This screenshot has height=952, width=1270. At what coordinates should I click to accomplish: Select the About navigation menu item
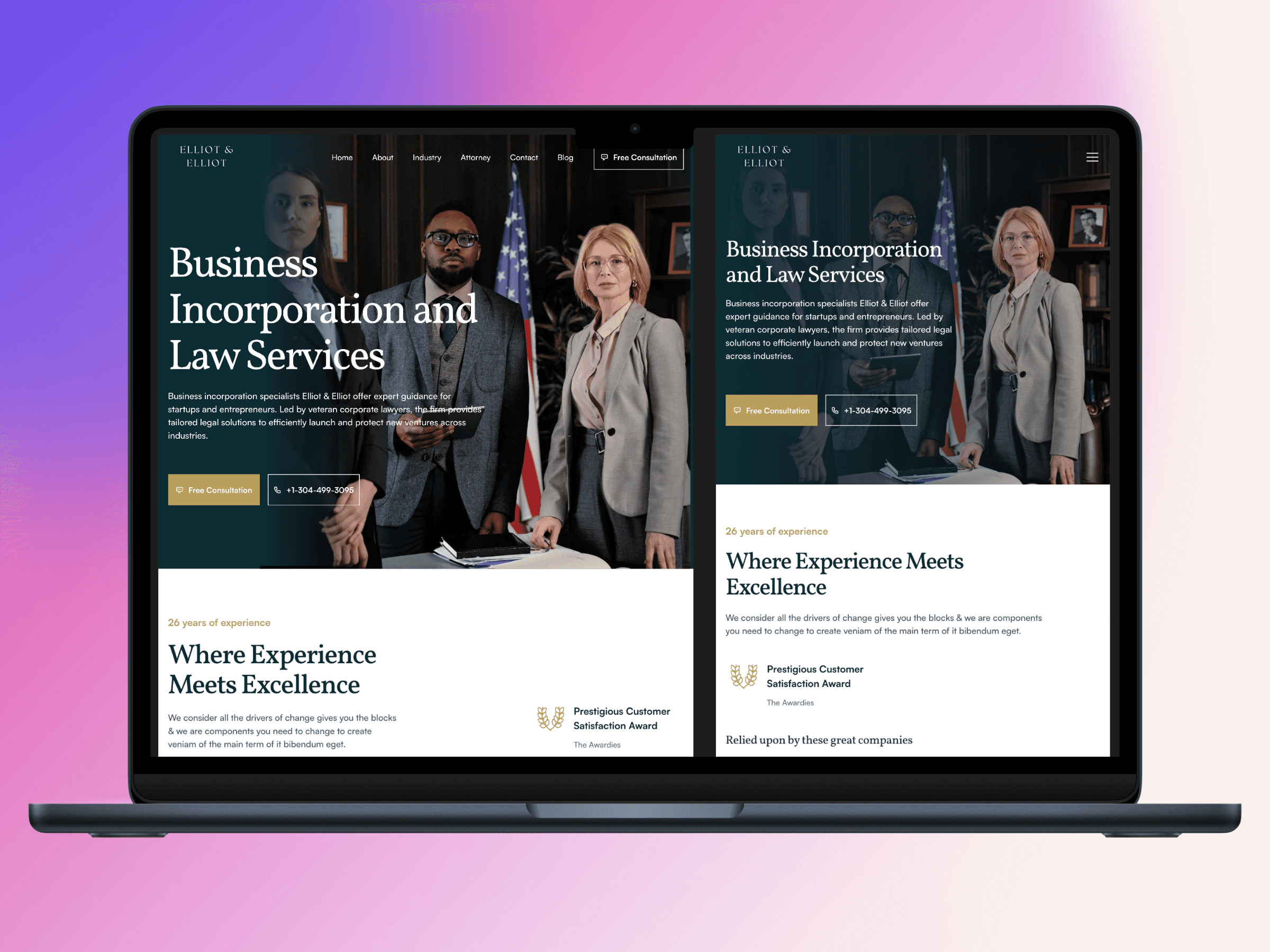coord(382,158)
